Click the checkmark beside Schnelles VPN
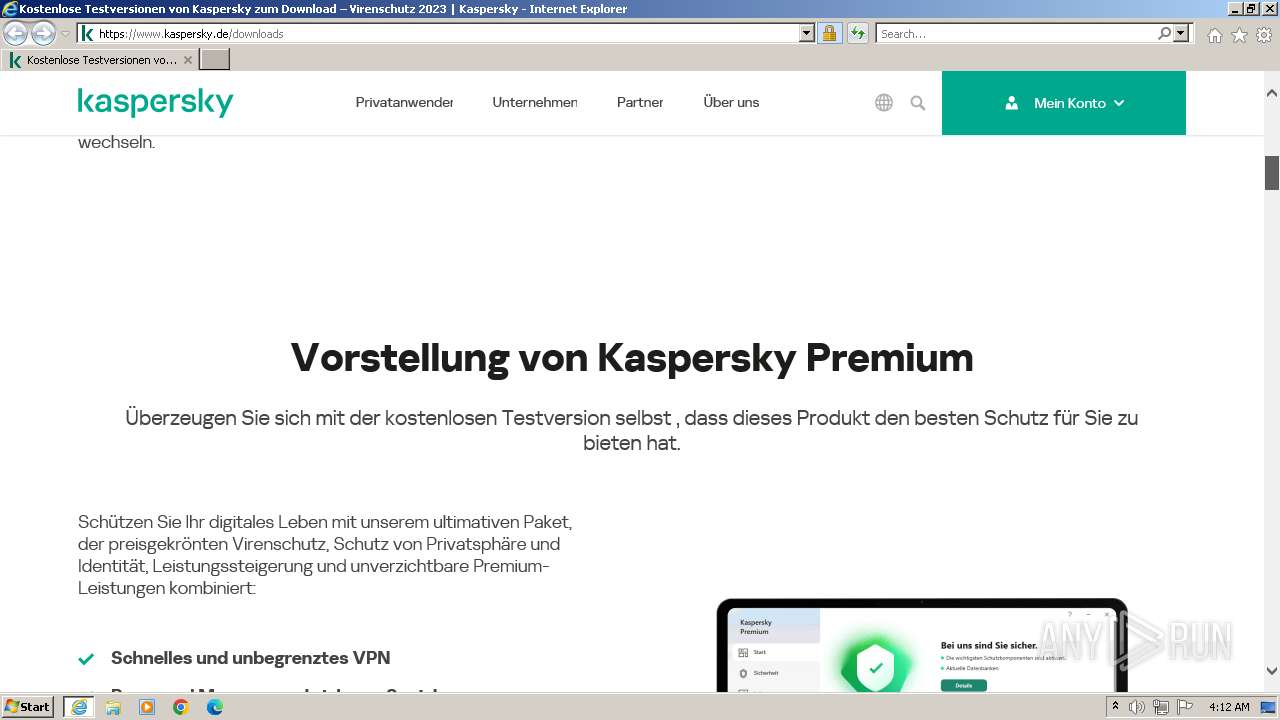Viewport: 1280px width, 720px height. 86,659
